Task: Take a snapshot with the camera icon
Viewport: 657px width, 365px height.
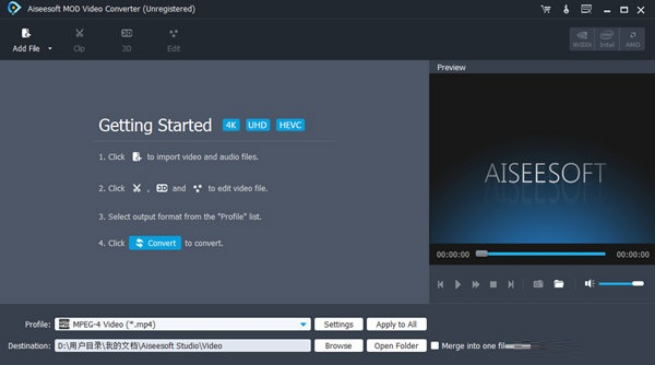Action: click(x=538, y=284)
